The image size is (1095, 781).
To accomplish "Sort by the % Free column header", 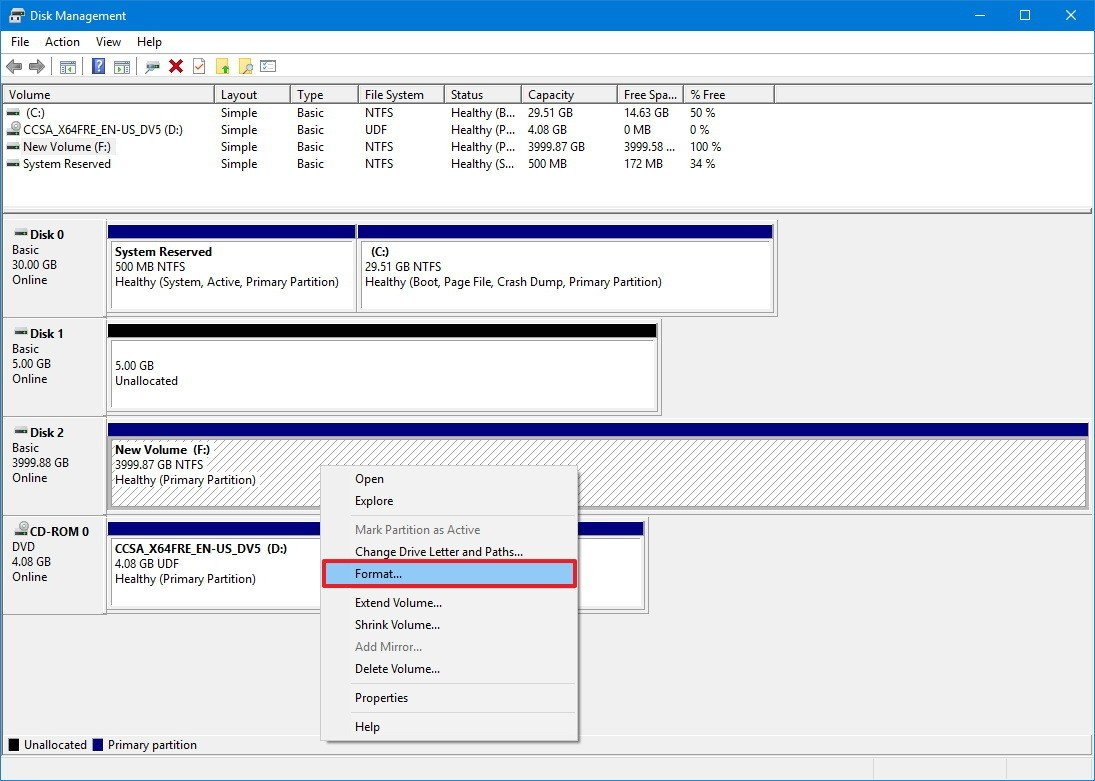I will coord(729,94).
